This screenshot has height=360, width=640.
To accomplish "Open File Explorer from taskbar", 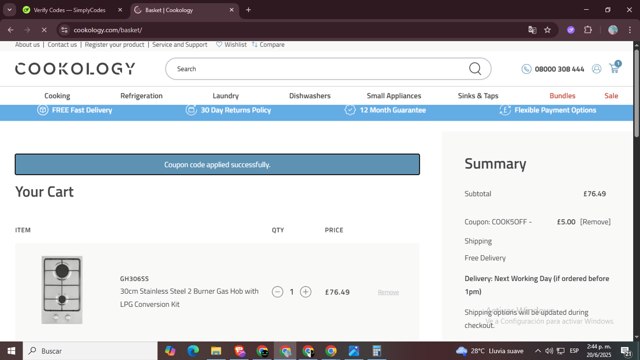I will pyautogui.click(x=216, y=351).
